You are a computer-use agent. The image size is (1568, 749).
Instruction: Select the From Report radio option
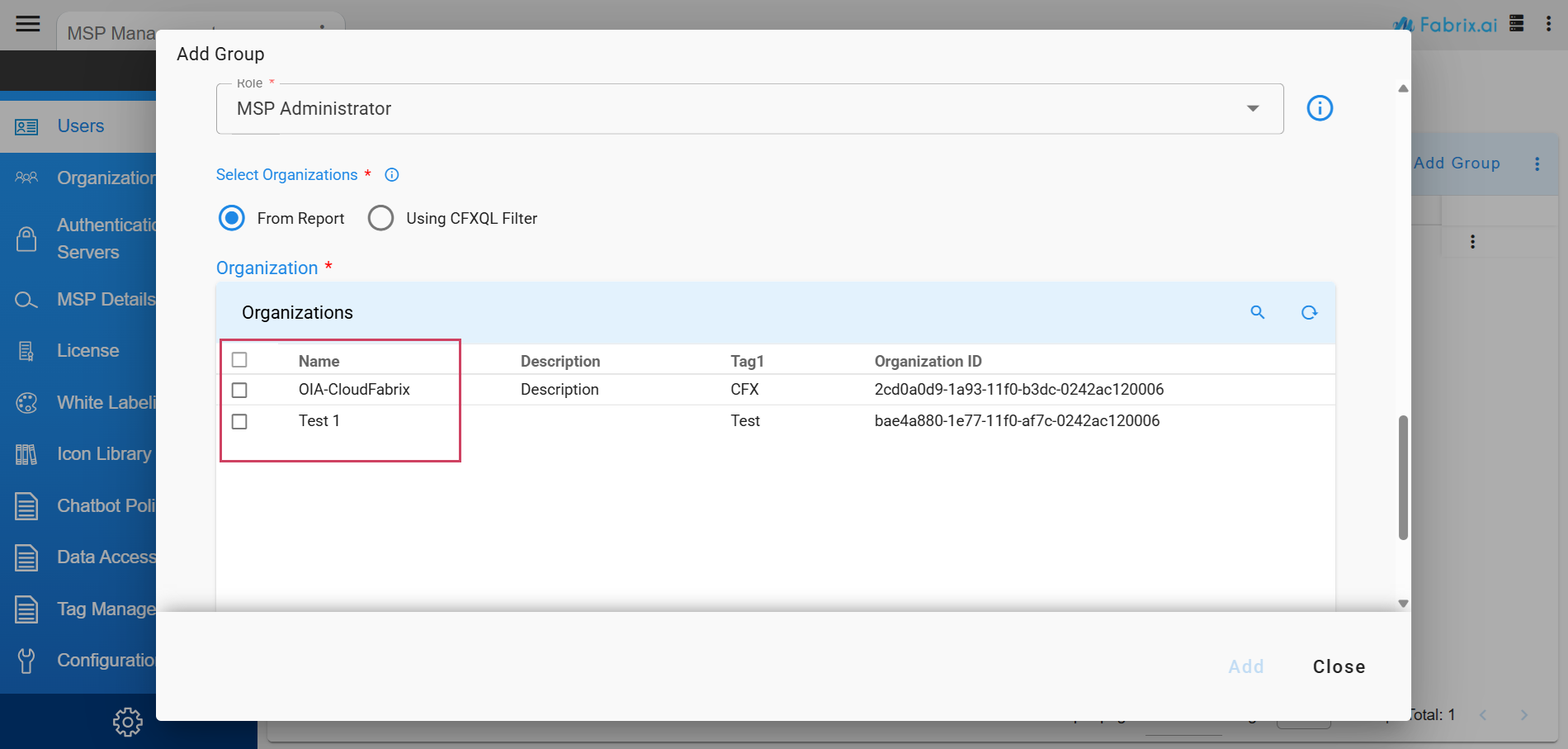coord(232,218)
